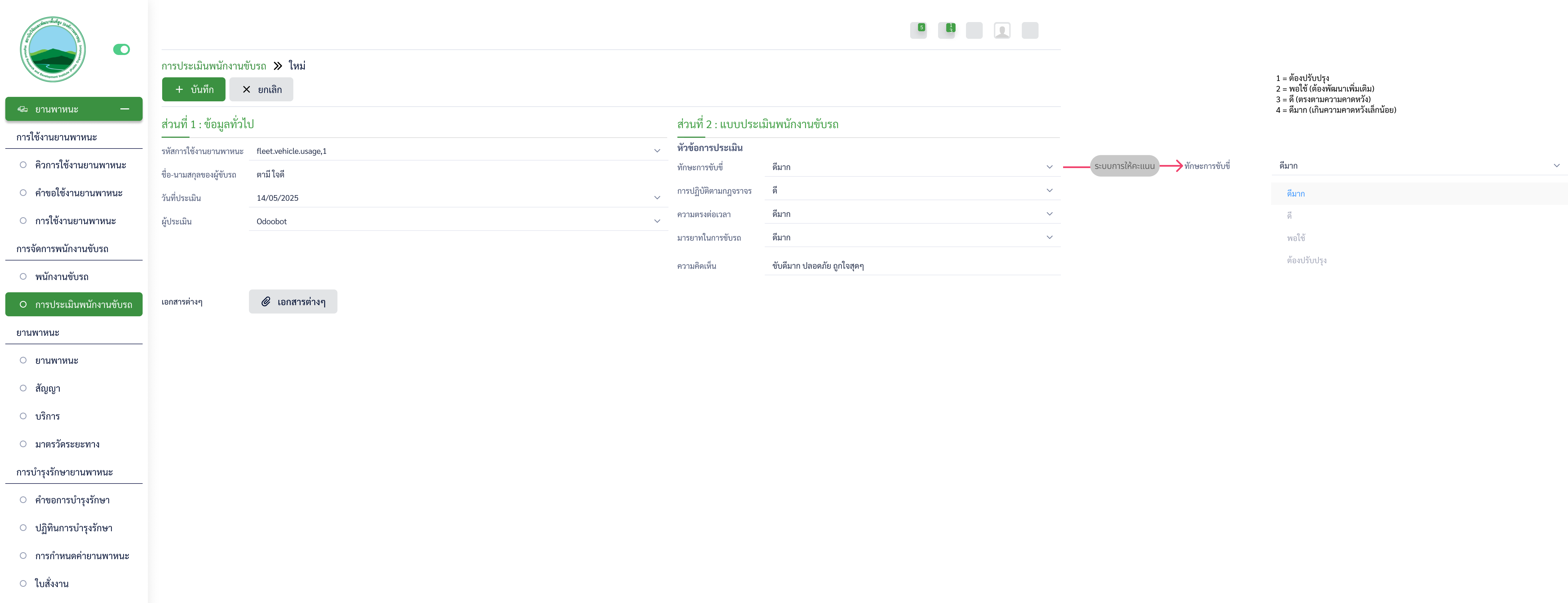The height and width of the screenshot is (603, 1568).
Task: Toggle the green switch beside the logo
Action: (x=121, y=49)
